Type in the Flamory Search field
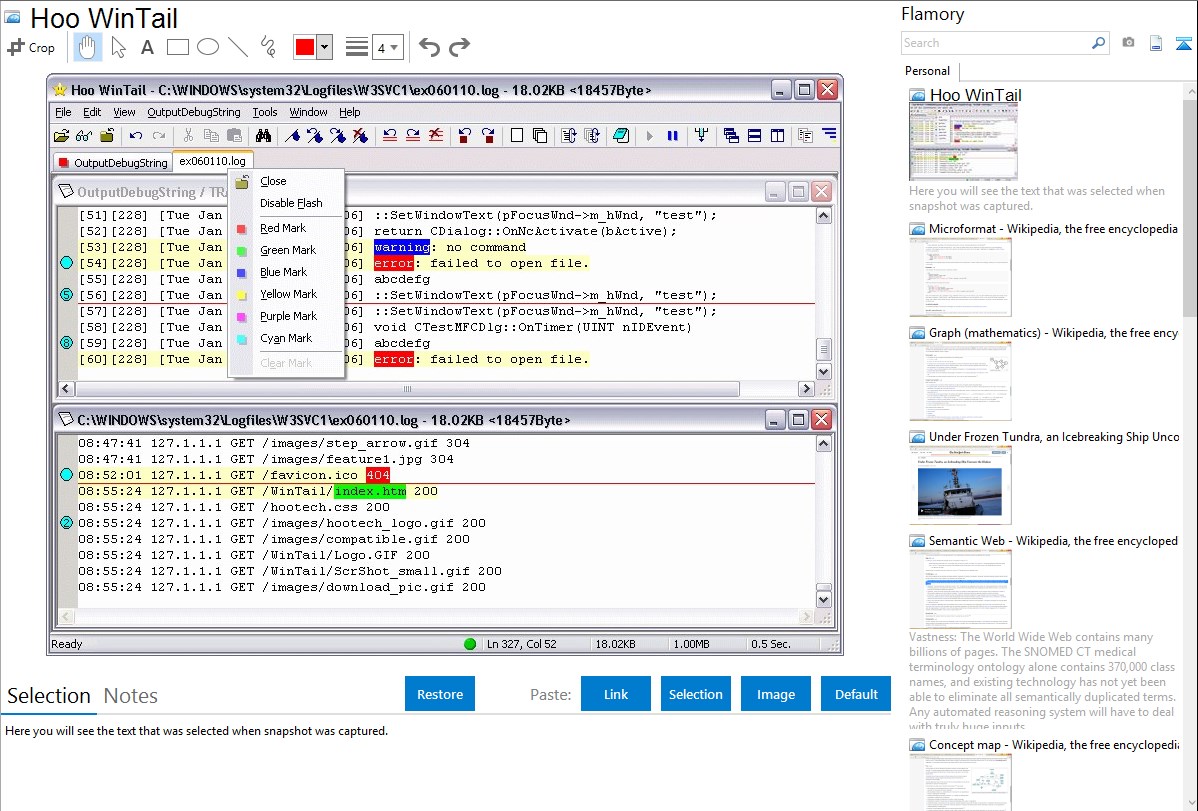Screen dimensions: 1198x811 (994, 43)
